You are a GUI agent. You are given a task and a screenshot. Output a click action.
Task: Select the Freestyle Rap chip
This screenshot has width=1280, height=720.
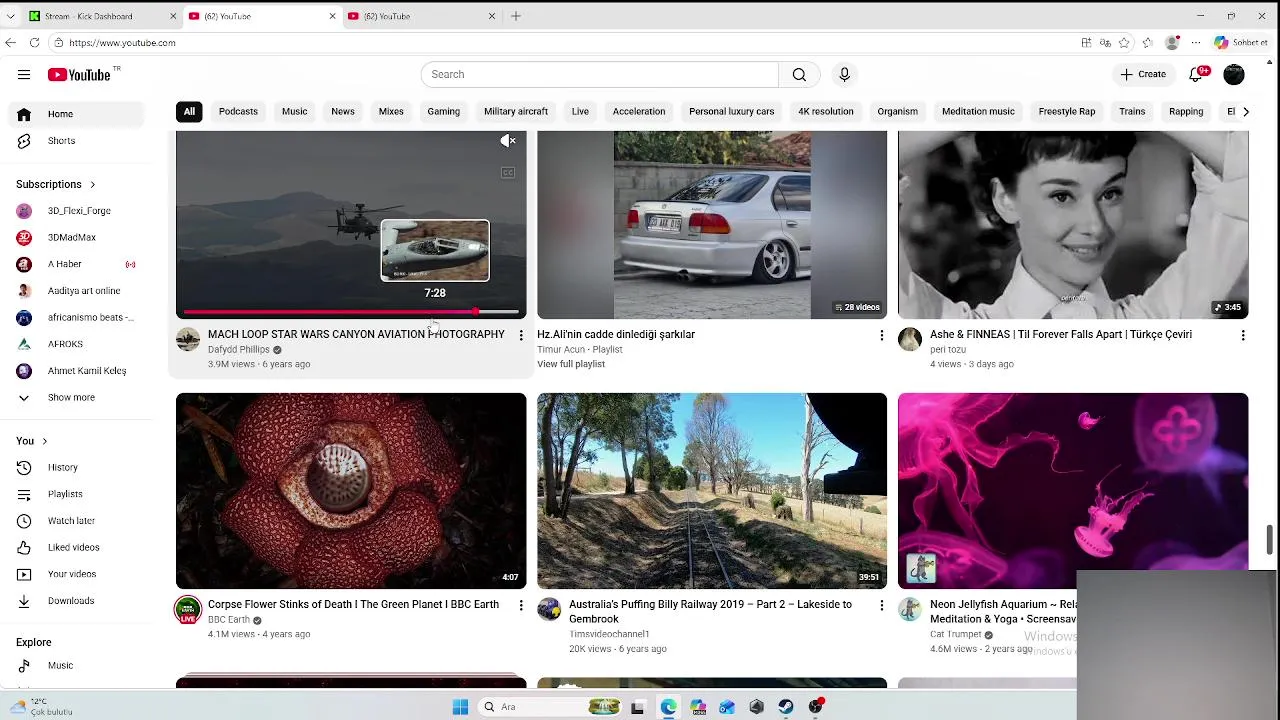point(1067,111)
